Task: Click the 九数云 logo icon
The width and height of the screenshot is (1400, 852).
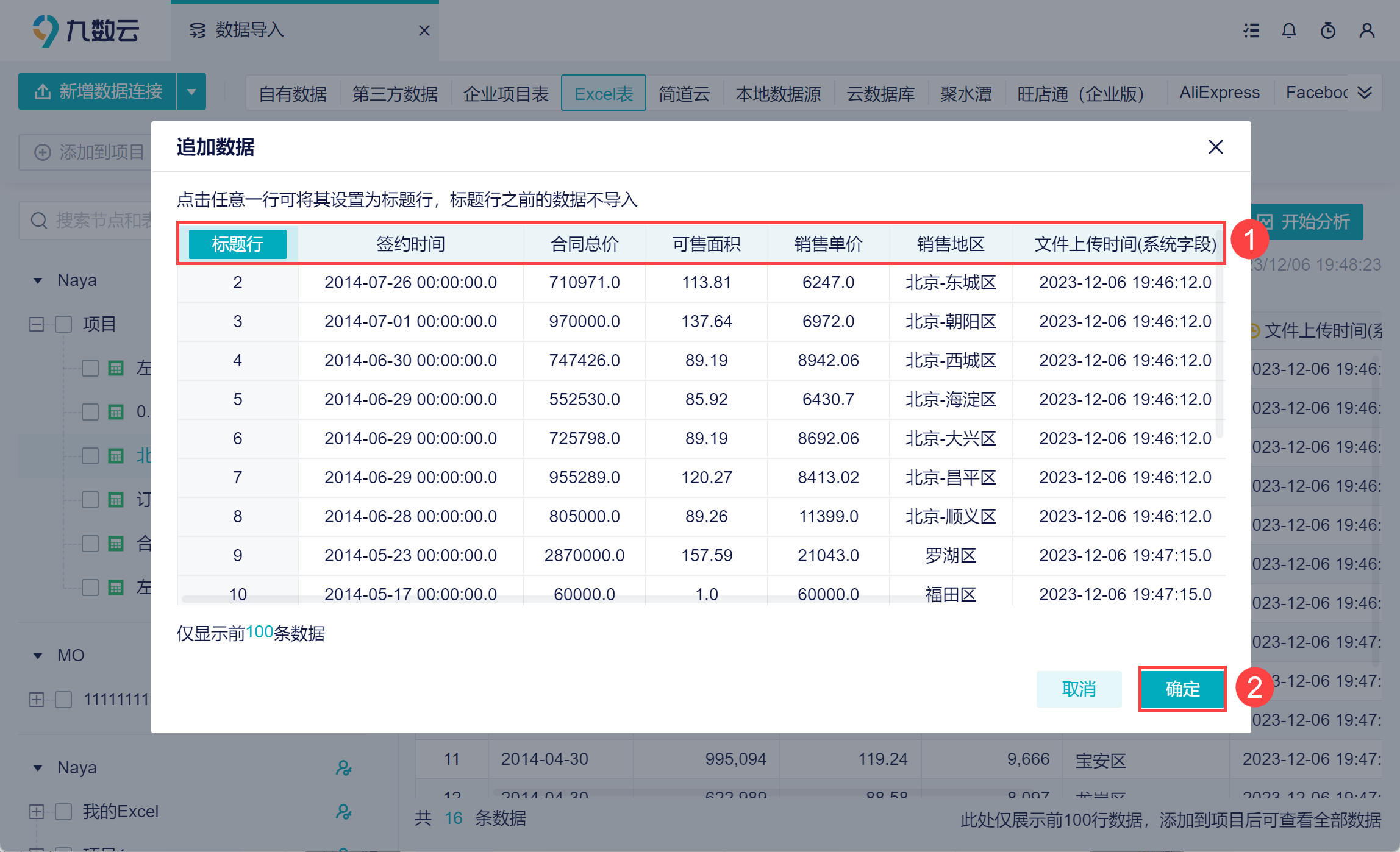Action: pyautogui.click(x=45, y=30)
